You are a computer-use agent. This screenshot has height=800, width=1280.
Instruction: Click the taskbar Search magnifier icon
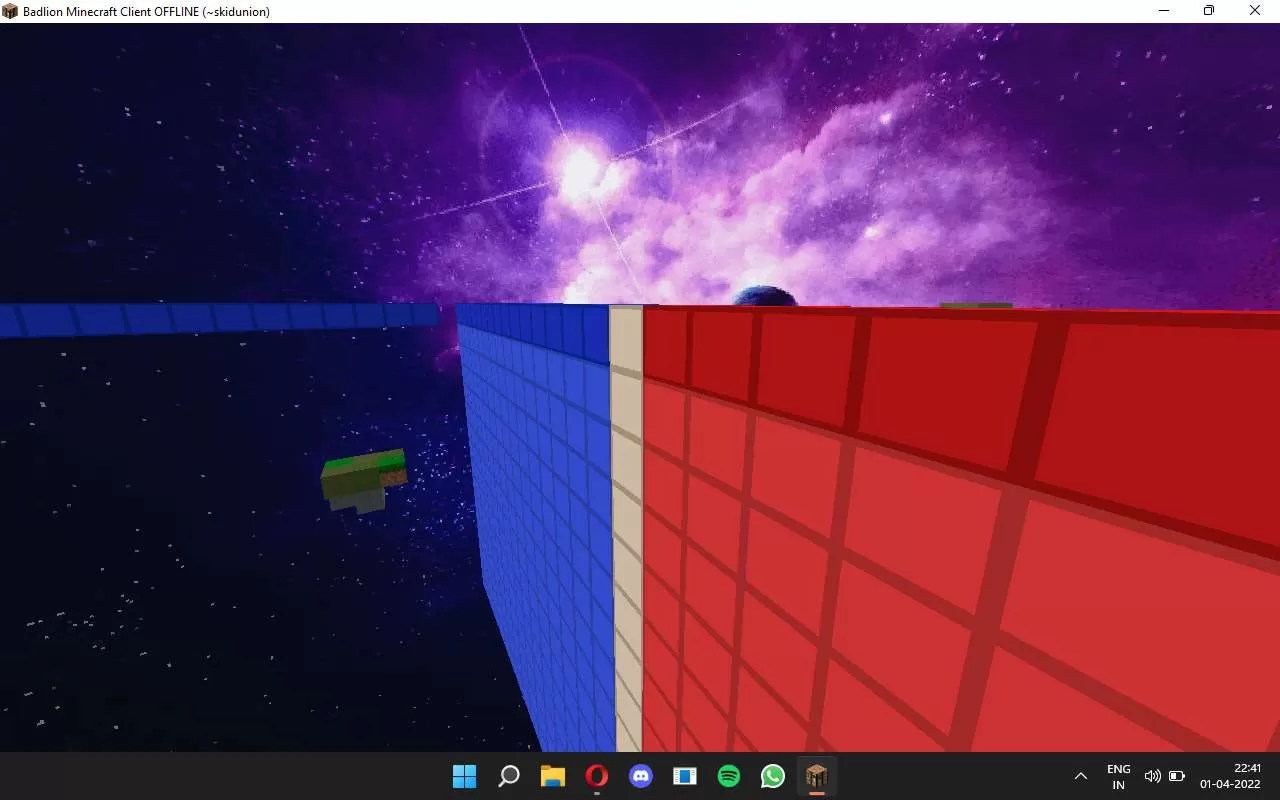click(509, 776)
